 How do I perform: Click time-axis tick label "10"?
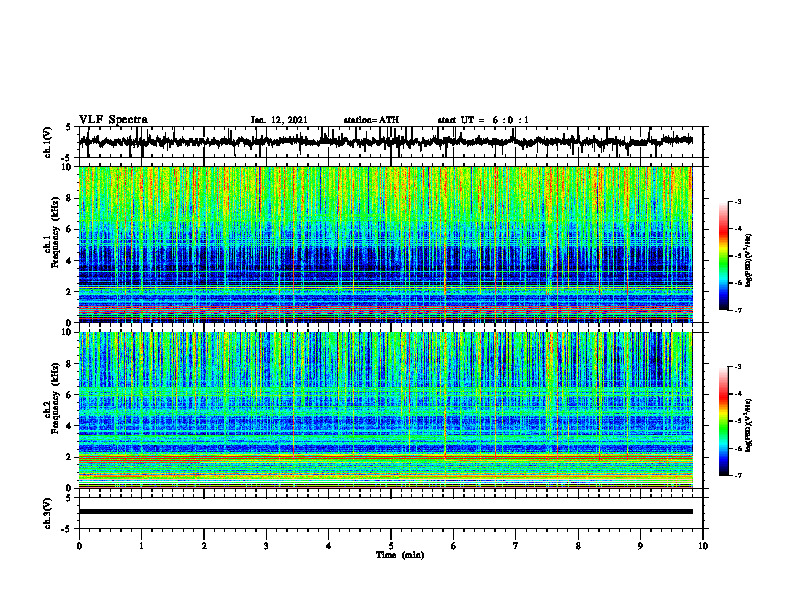[x=703, y=546]
